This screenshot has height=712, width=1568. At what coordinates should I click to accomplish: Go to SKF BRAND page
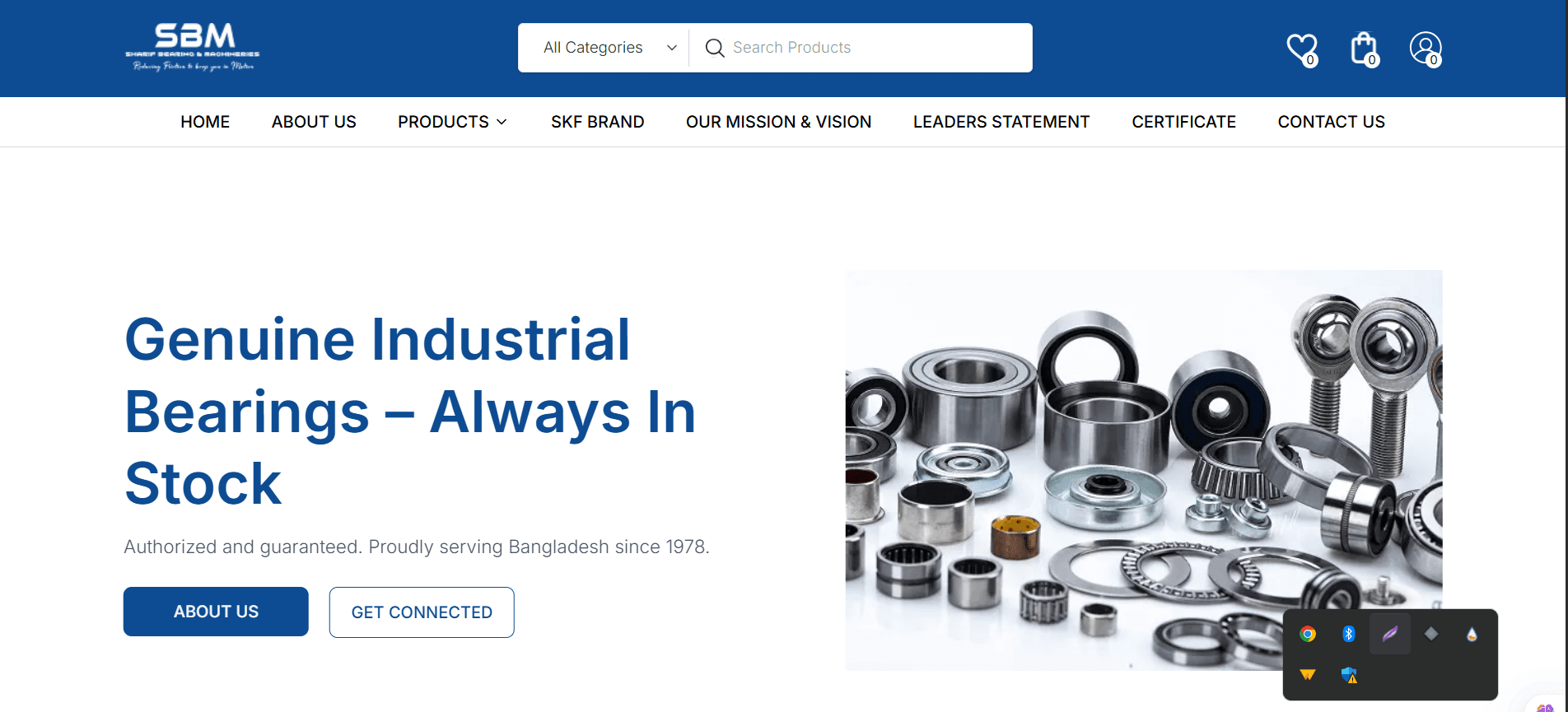tap(598, 122)
